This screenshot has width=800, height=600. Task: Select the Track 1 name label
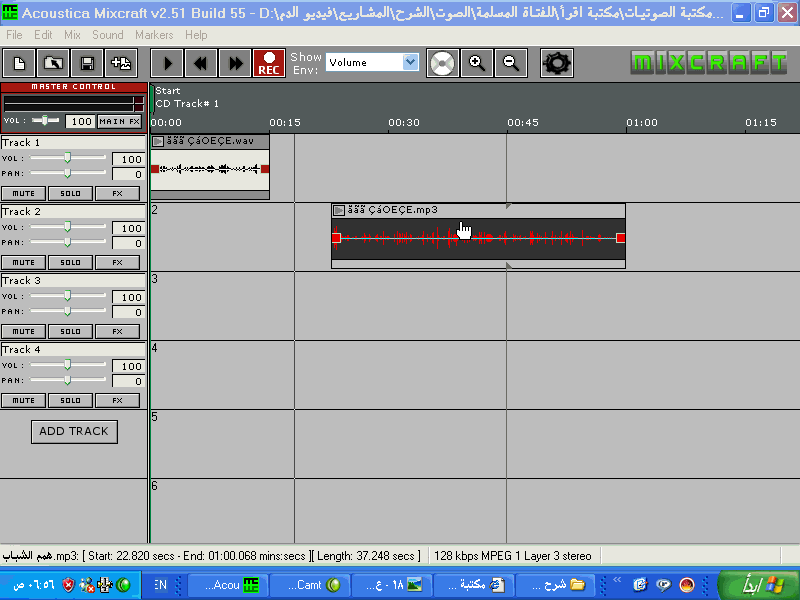[73, 142]
